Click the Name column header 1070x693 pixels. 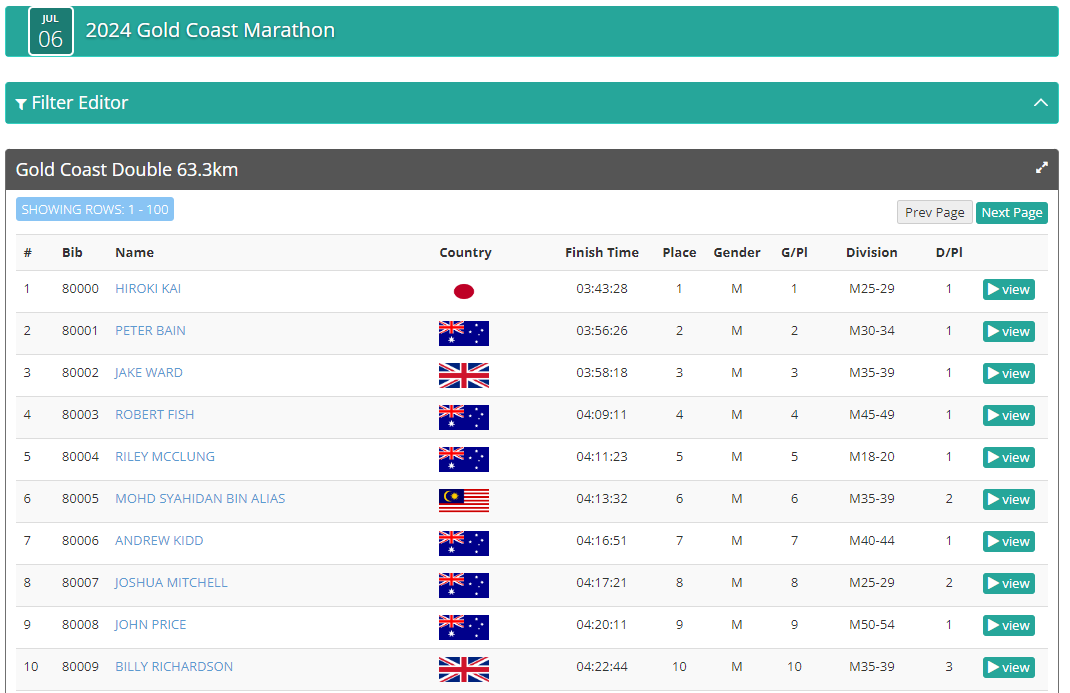(x=134, y=252)
